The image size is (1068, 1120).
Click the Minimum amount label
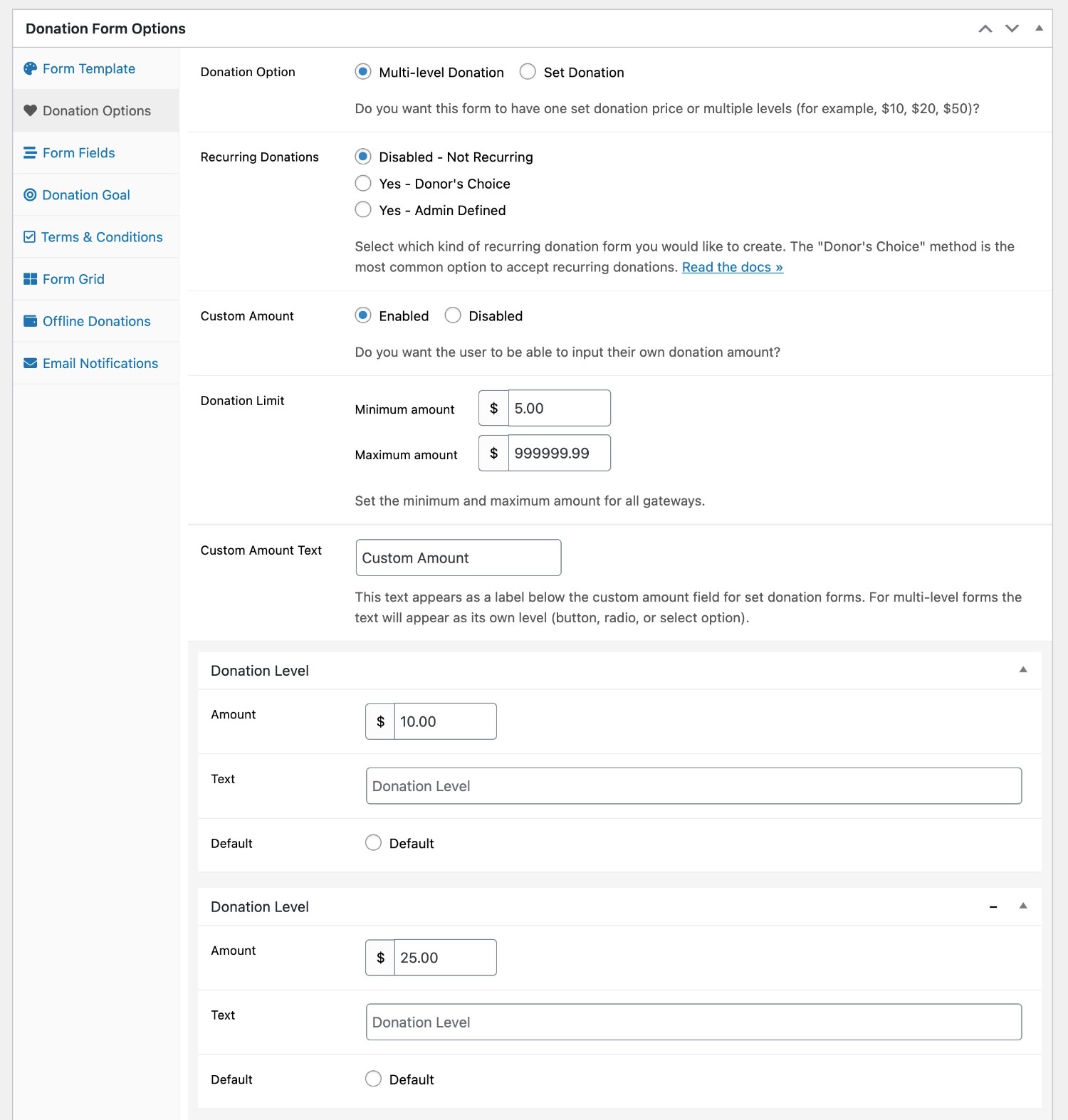[x=404, y=409]
